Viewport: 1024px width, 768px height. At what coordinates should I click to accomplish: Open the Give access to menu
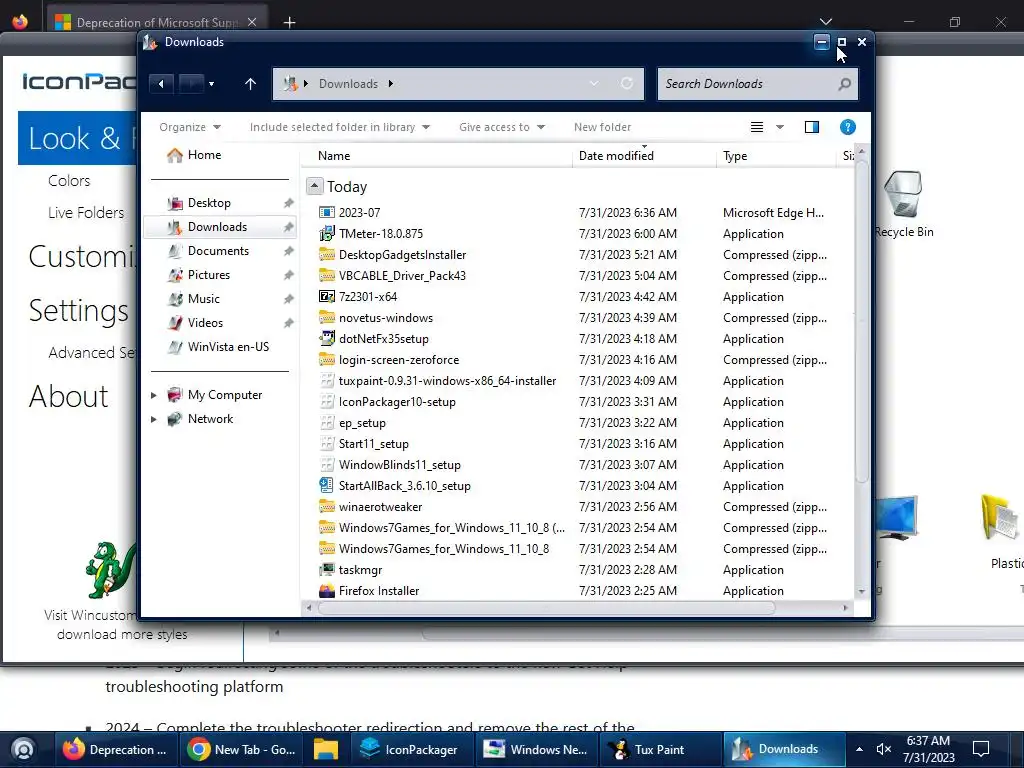pyautogui.click(x=502, y=127)
